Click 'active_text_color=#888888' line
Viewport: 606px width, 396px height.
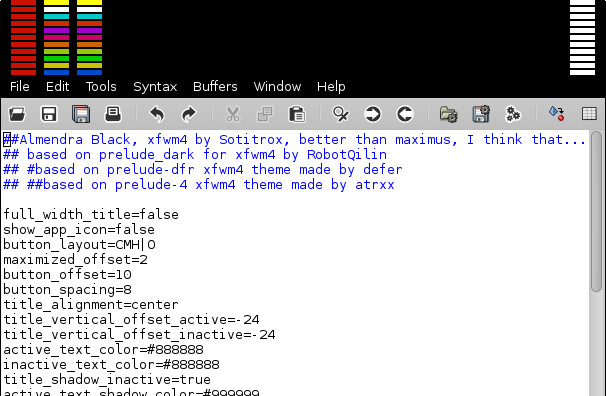(x=103, y=350)
